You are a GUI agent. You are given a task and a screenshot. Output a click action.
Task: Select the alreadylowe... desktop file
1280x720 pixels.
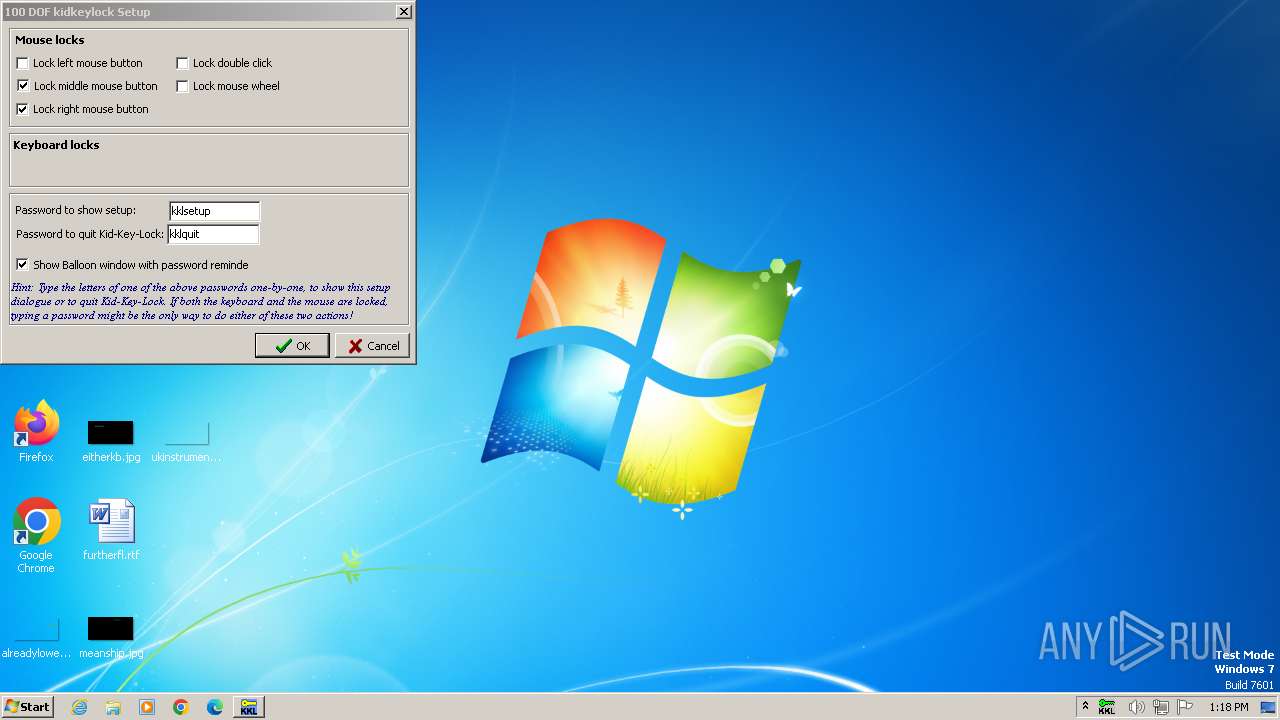[36, 638]
